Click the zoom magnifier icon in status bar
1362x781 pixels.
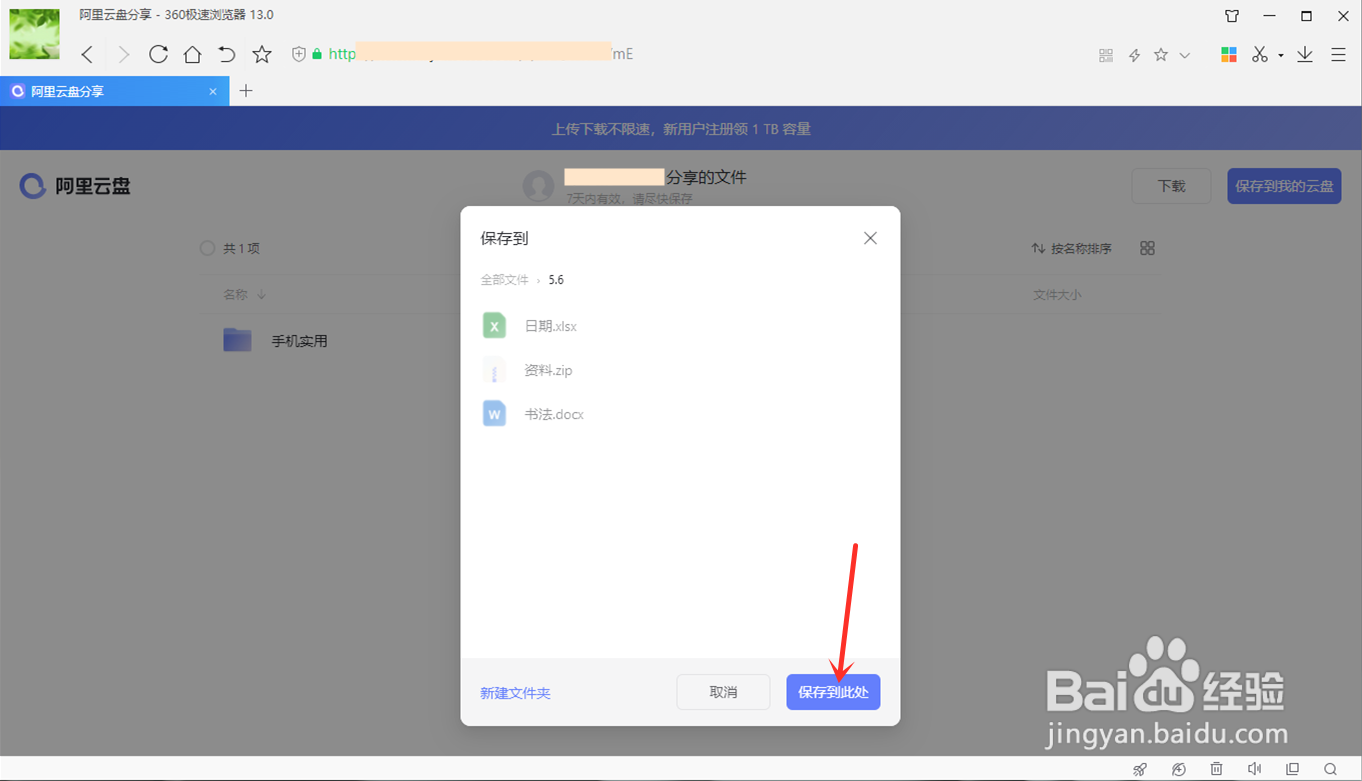(1330, 769)
